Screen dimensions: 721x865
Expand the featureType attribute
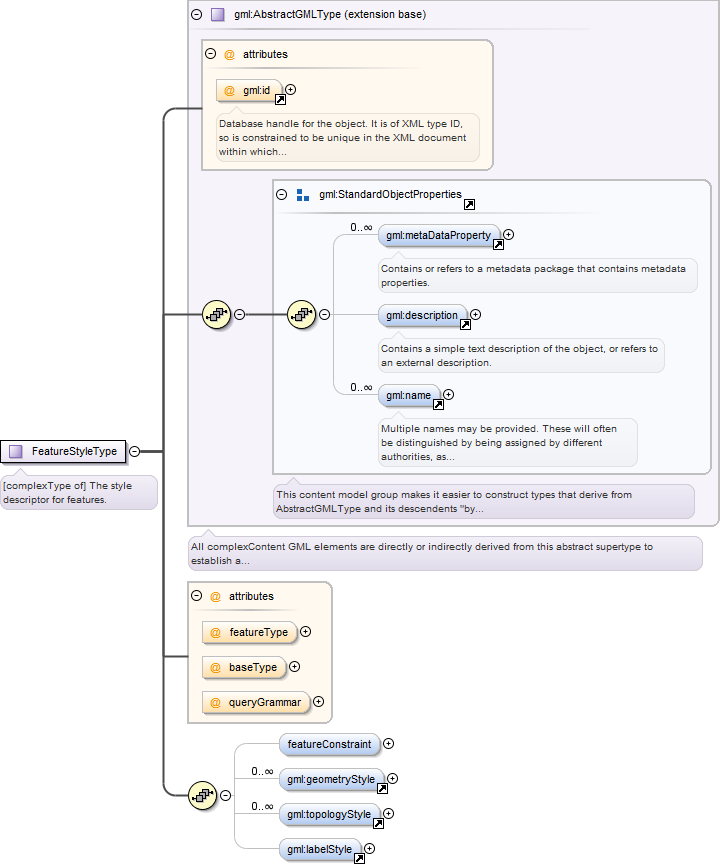point(306,632)
